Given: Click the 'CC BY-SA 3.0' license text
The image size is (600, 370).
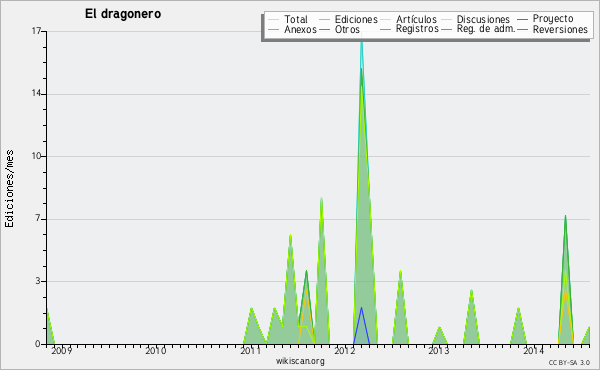Looking at the screenshot, I should (x=569, y=362).
